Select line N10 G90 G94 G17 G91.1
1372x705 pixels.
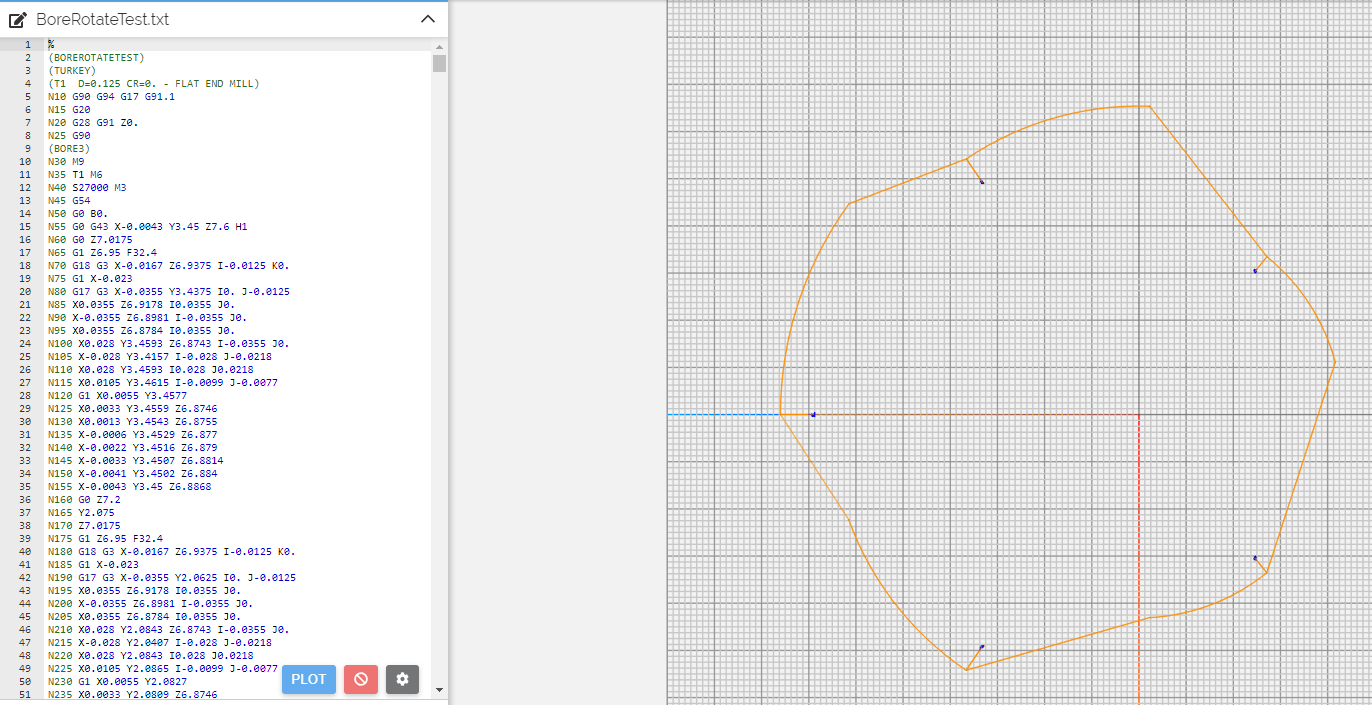(110, 96)
